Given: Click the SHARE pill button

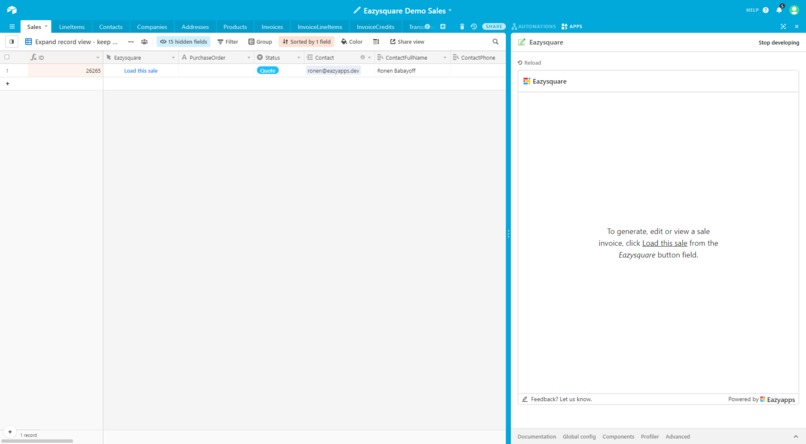Looking at the screenshot, I should tap(493, 26).
